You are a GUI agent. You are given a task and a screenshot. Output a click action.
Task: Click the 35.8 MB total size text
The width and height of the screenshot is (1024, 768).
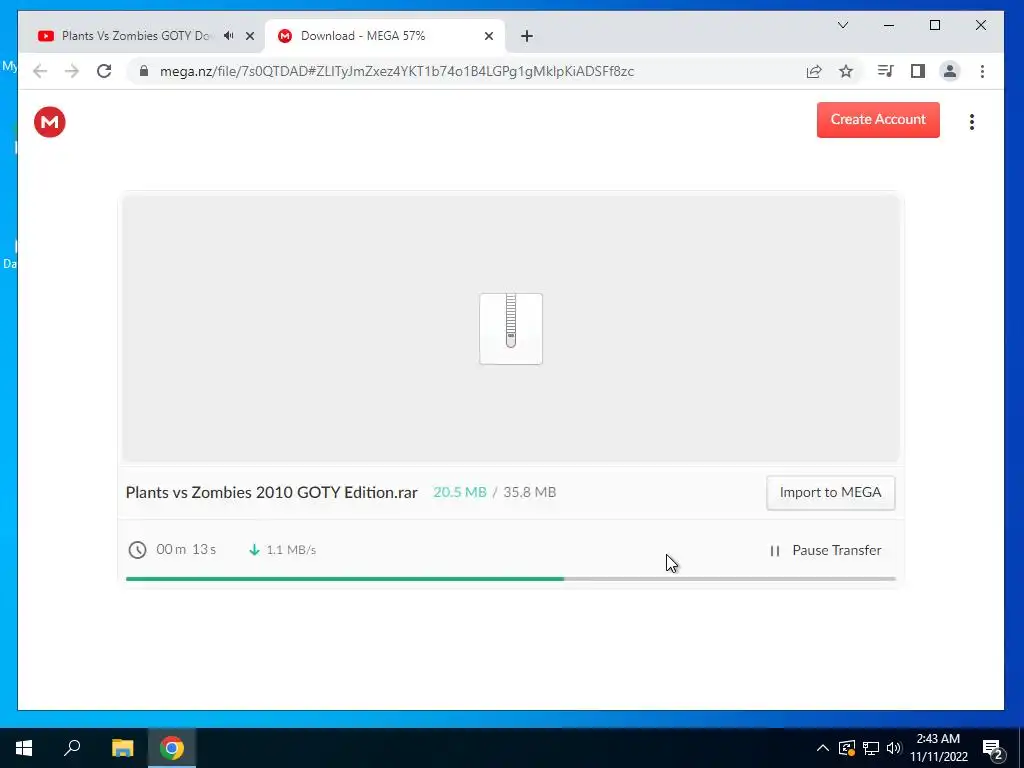[x=530, y=492]
